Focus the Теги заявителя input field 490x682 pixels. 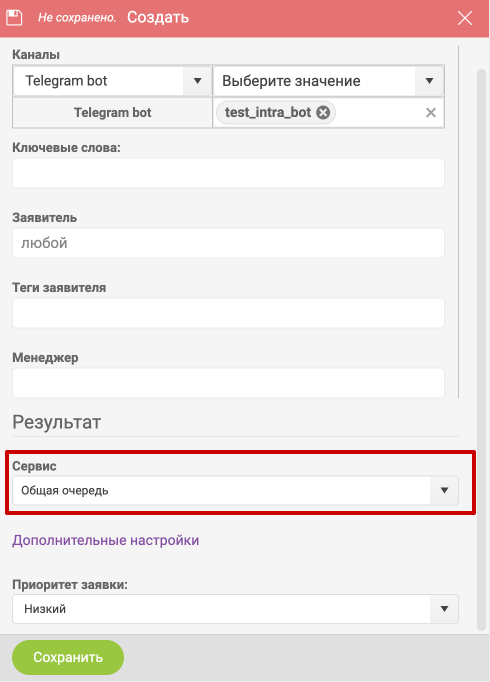(228, 313)
